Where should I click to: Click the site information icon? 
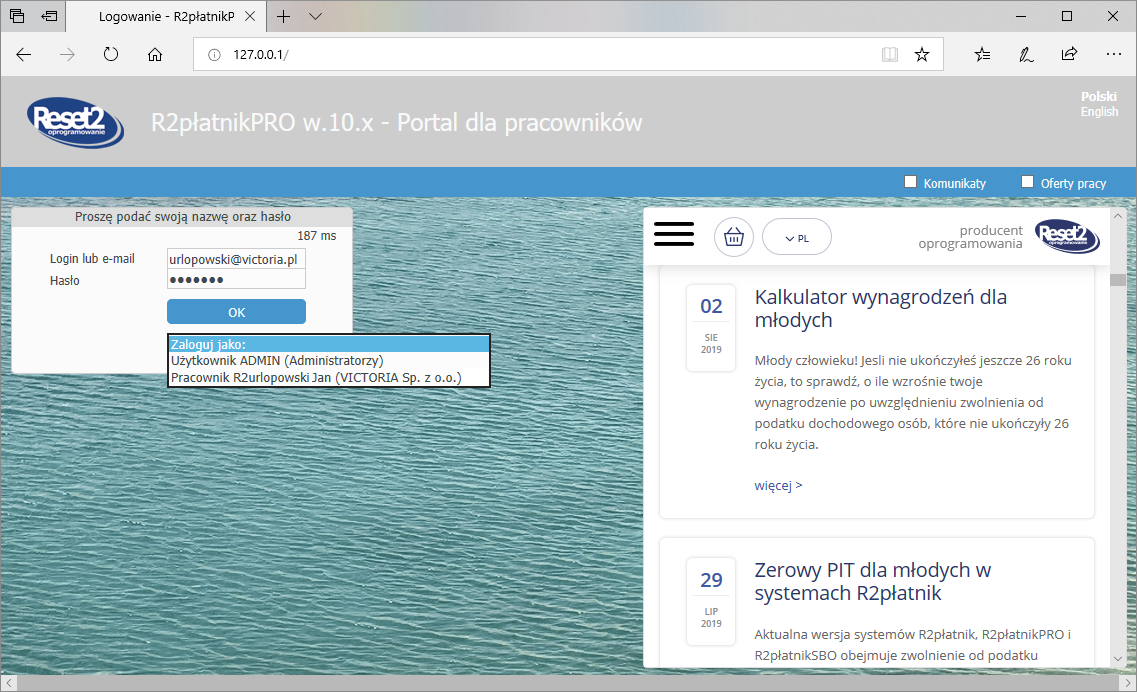[x=214, y=54]
